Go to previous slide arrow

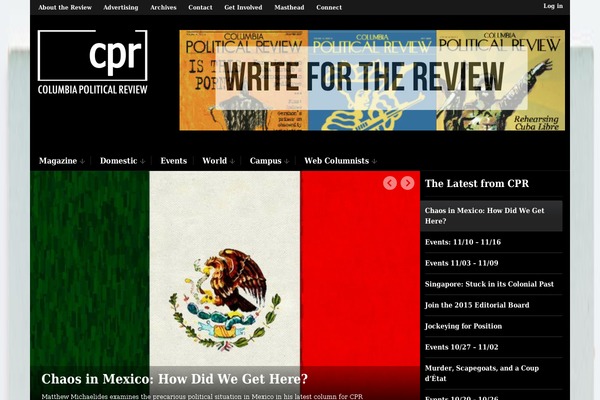pyautogui.click(x=390, y=183)
